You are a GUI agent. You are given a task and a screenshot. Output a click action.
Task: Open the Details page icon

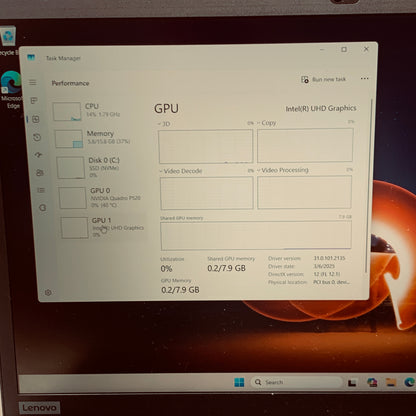[41, 190]
